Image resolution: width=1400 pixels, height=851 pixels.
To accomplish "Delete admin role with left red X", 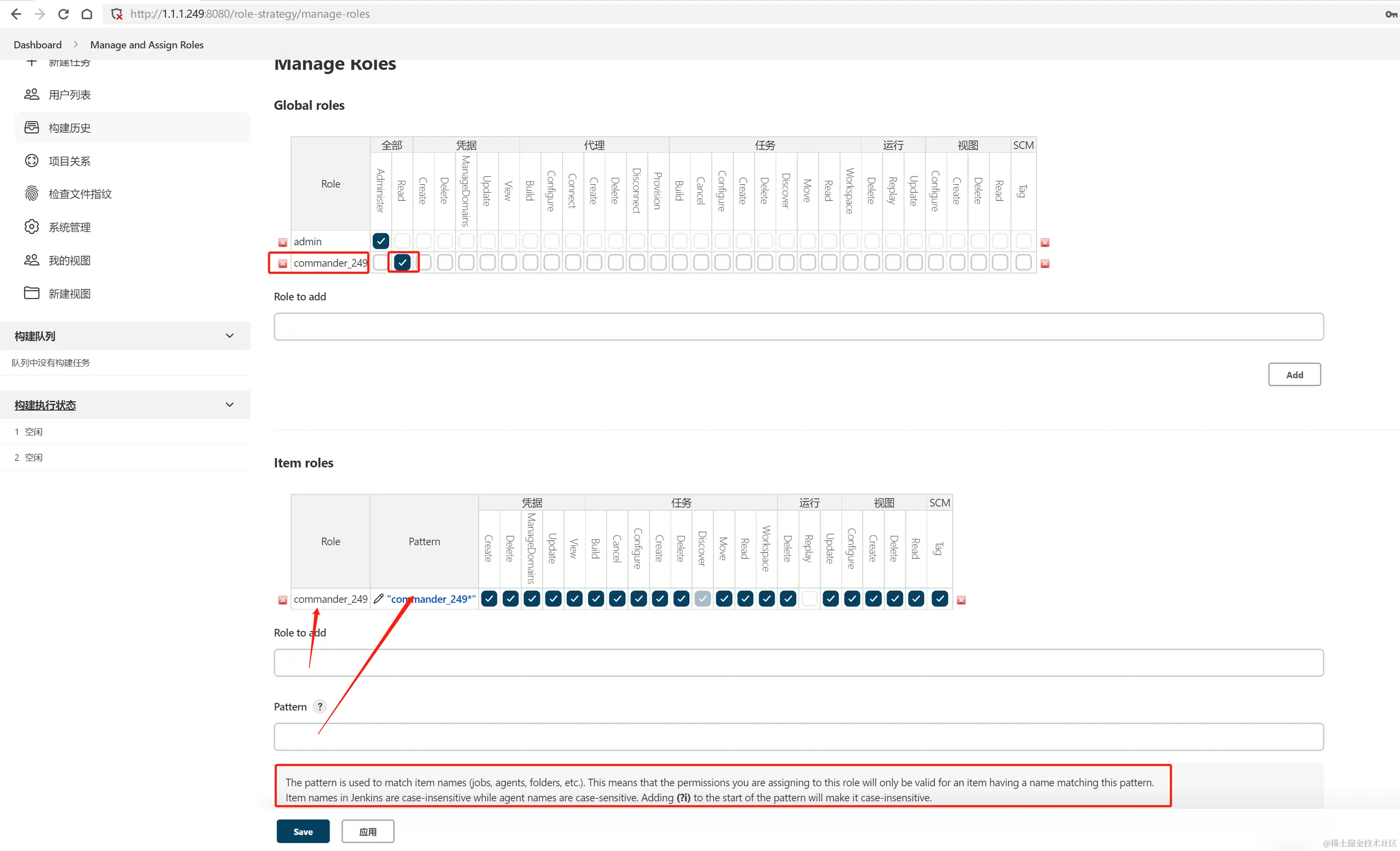I will coord(282,243).
